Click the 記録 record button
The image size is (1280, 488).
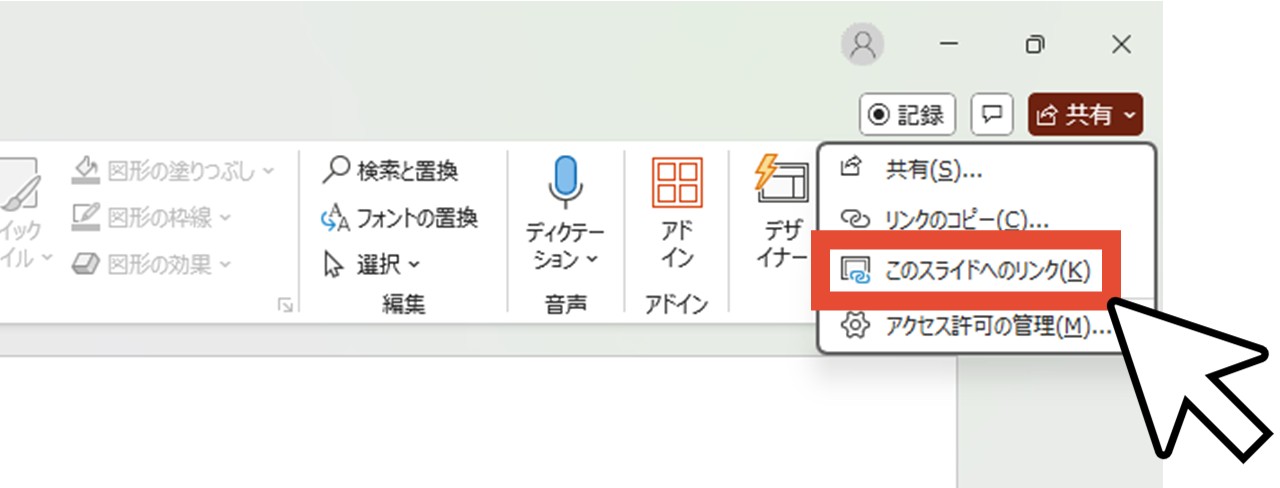pos(909,115)
